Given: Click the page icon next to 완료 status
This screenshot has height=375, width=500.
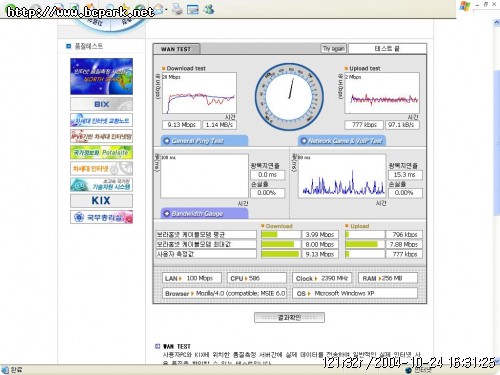Looking at the screenshot, I should coord(5,370).
